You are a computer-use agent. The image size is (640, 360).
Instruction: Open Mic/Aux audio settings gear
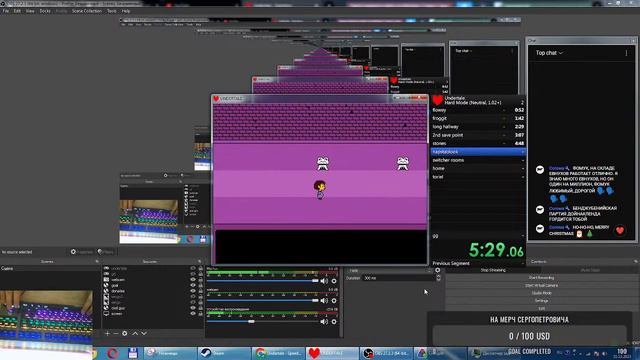[334, 281]
